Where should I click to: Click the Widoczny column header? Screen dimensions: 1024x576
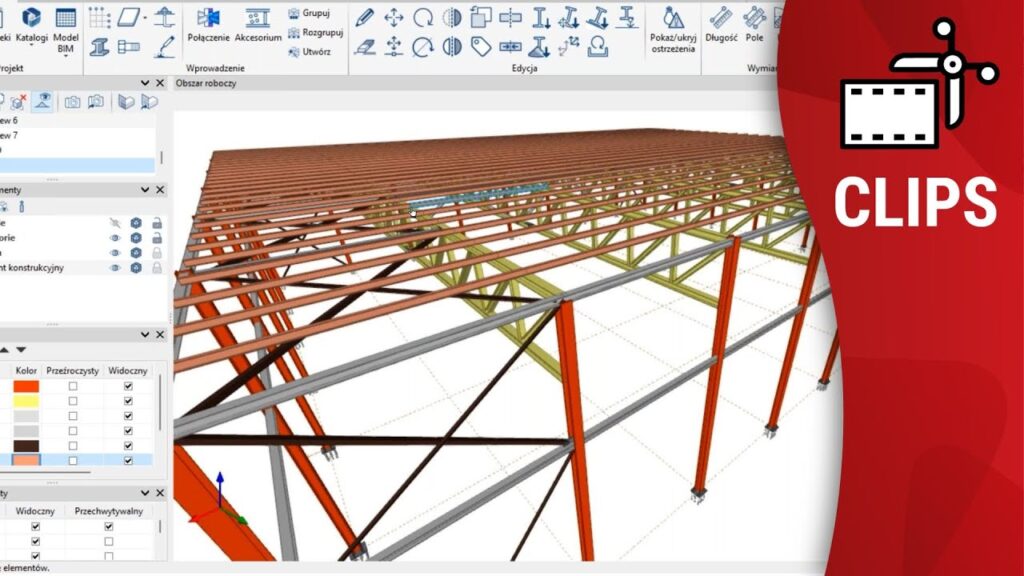(127, 370)
